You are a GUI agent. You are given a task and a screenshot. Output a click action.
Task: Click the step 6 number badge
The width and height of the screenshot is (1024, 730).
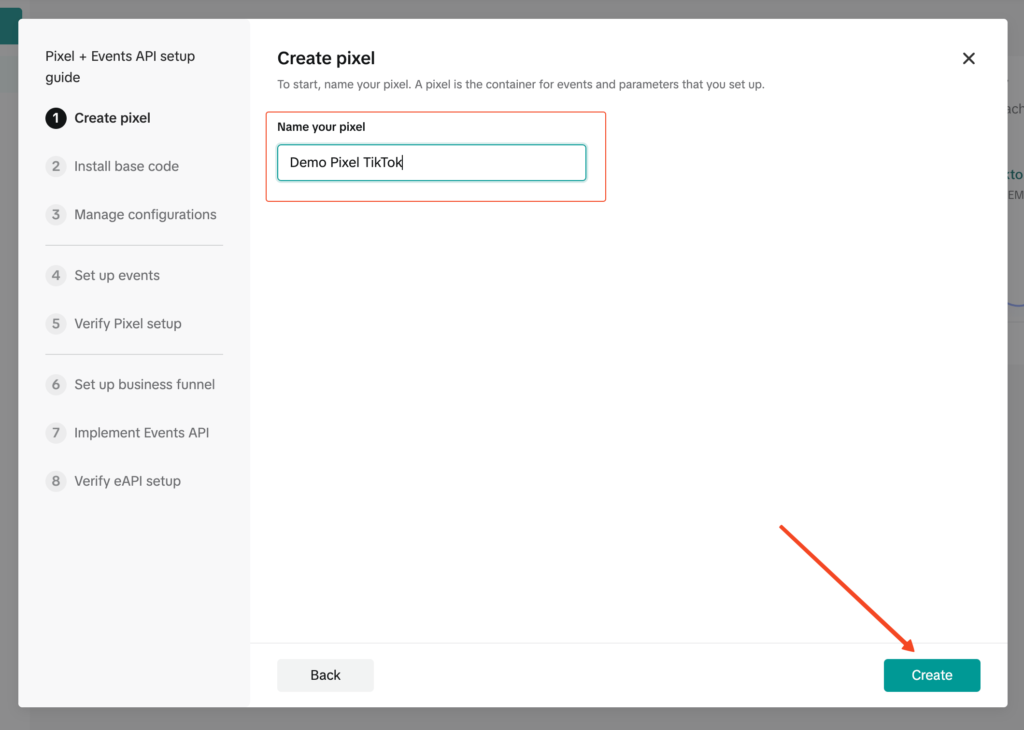tap(56, 385)
